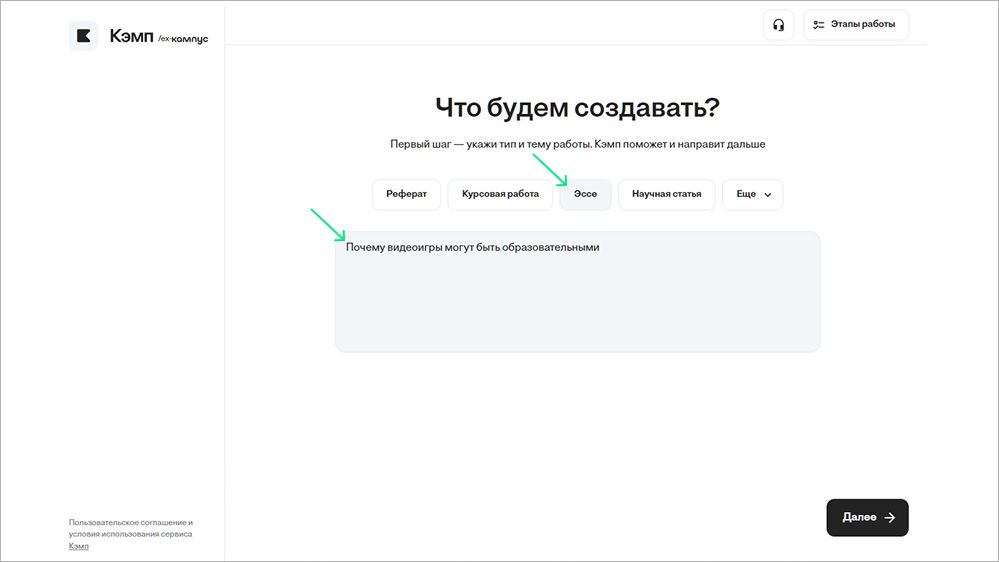Click the black Кэмп logo icon
The height and width of the screenshot is (562, 999).
[x=83, y=36]
